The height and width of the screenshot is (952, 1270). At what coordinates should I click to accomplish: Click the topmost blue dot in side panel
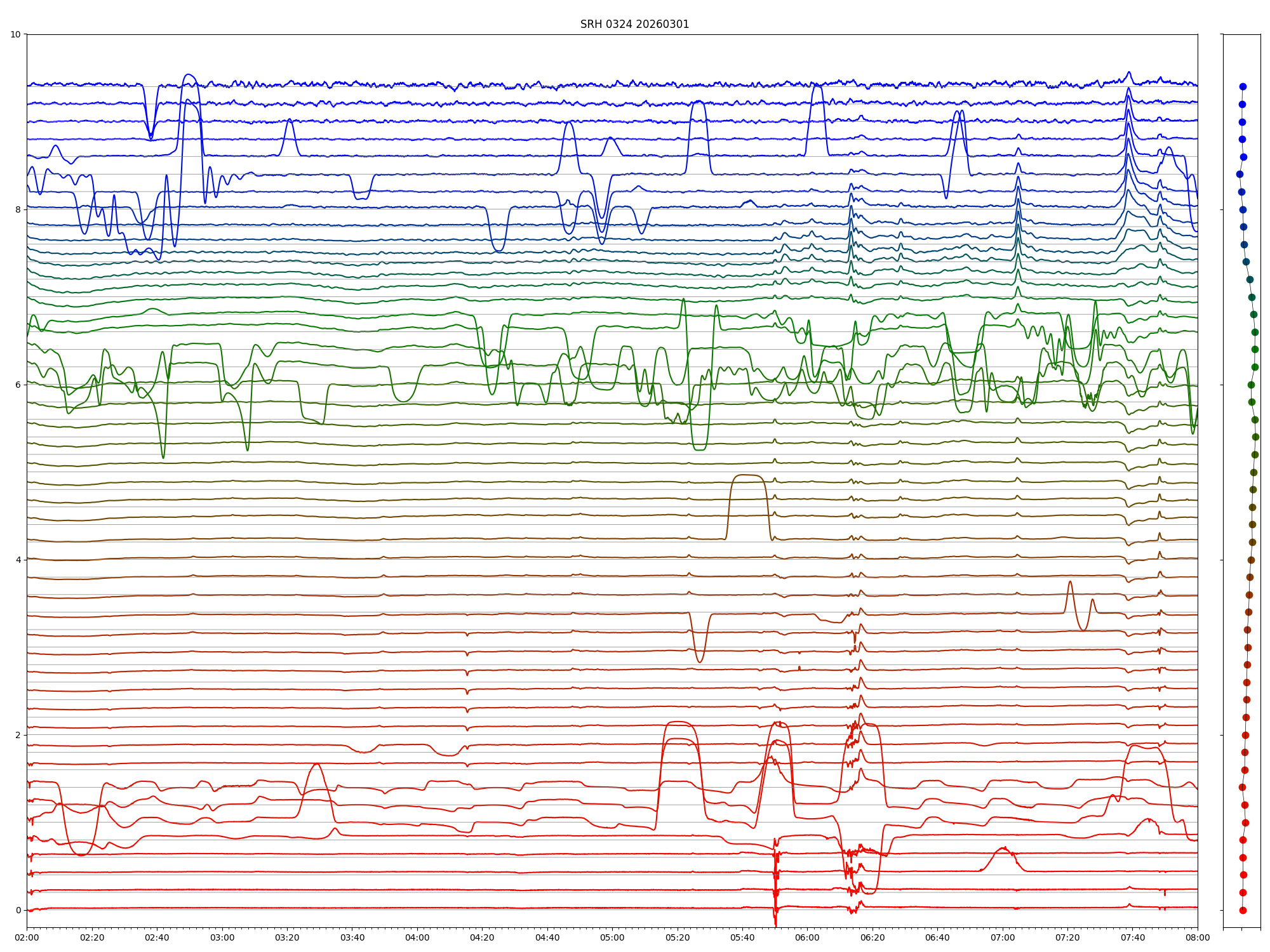point(1243,86)
